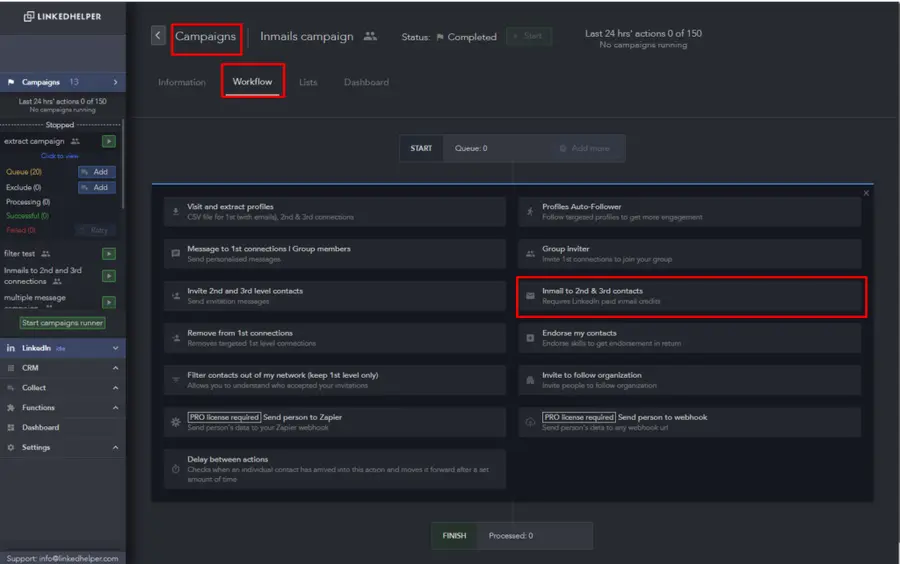The width and height of the screenshot is (900, 564).
Task: Switch to the Information tab
Action: [x=182, y=82]
